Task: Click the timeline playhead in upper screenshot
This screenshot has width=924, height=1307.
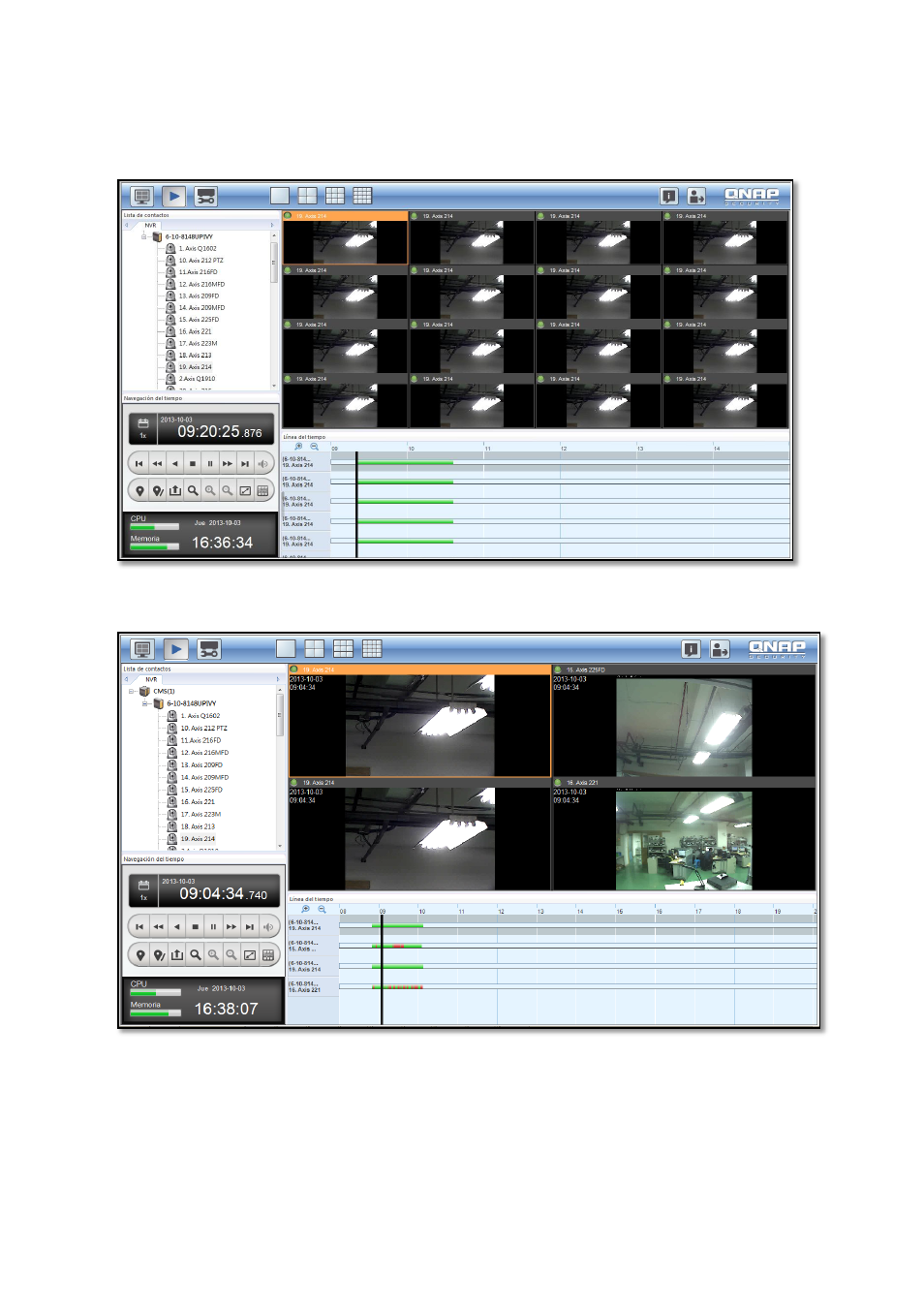Action: tap(356, 504)
